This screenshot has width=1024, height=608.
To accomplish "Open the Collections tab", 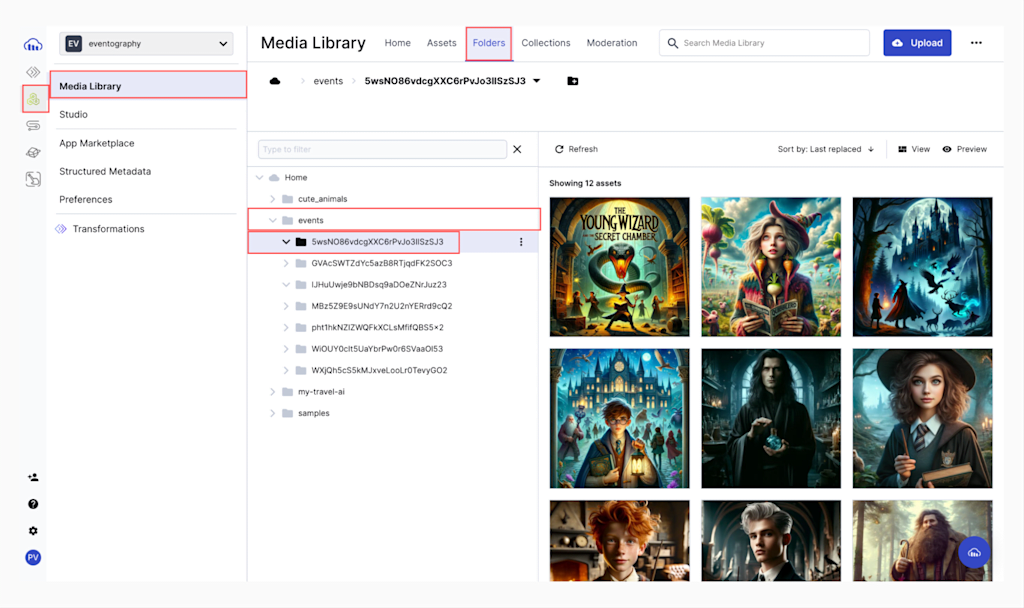I will pos(545,43).
